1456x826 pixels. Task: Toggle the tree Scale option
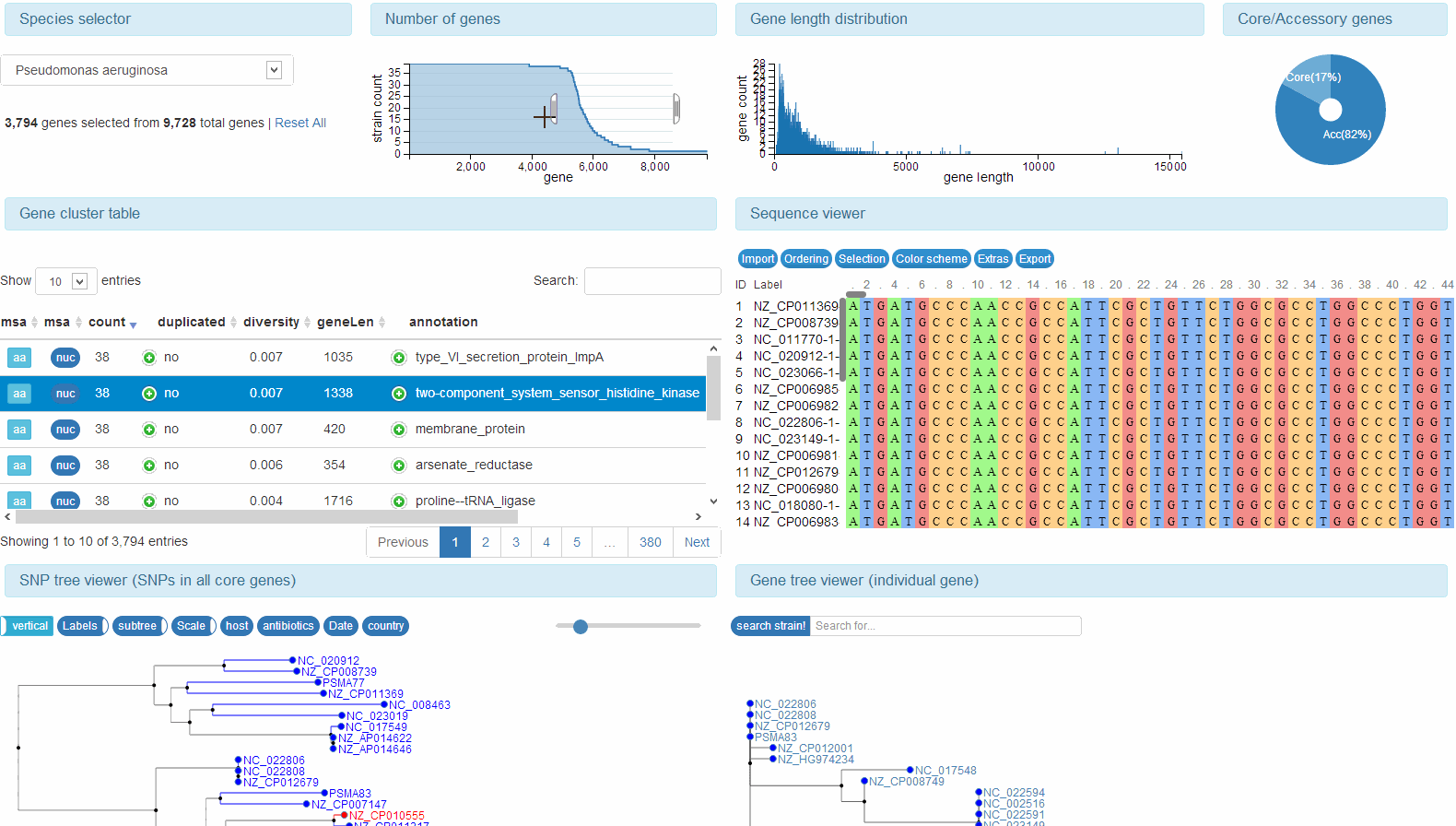194,626
